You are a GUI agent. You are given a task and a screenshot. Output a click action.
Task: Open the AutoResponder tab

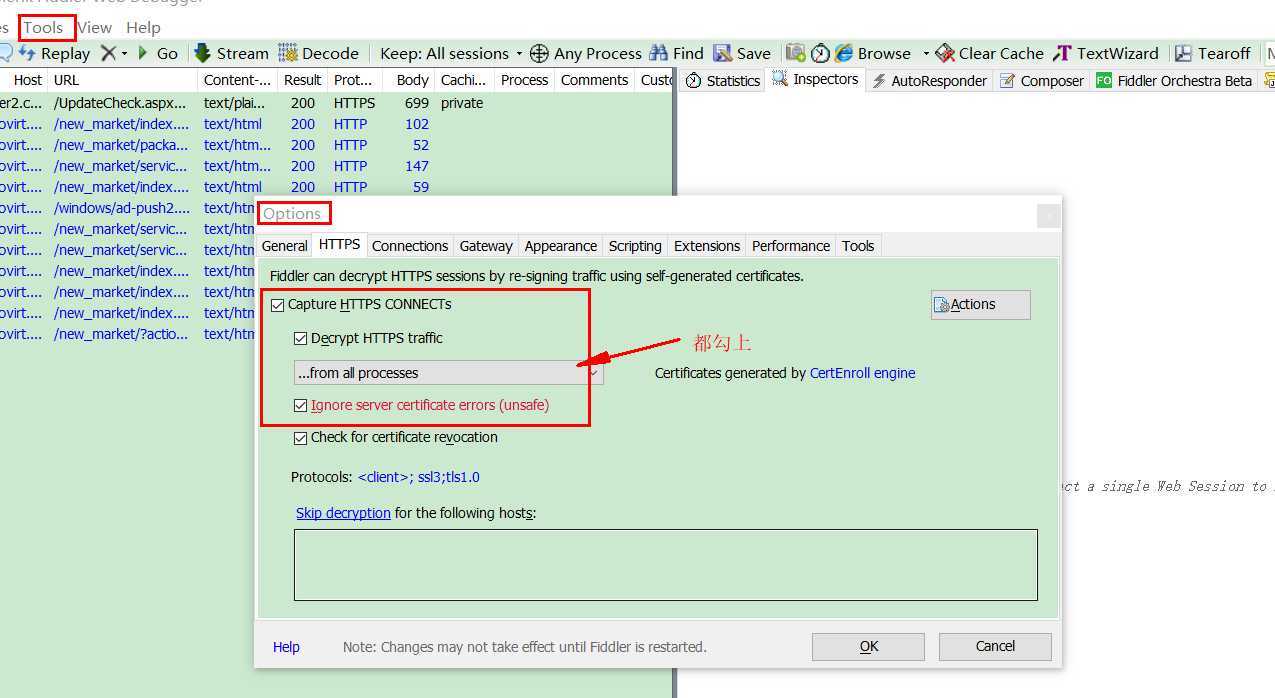[929, 81]
